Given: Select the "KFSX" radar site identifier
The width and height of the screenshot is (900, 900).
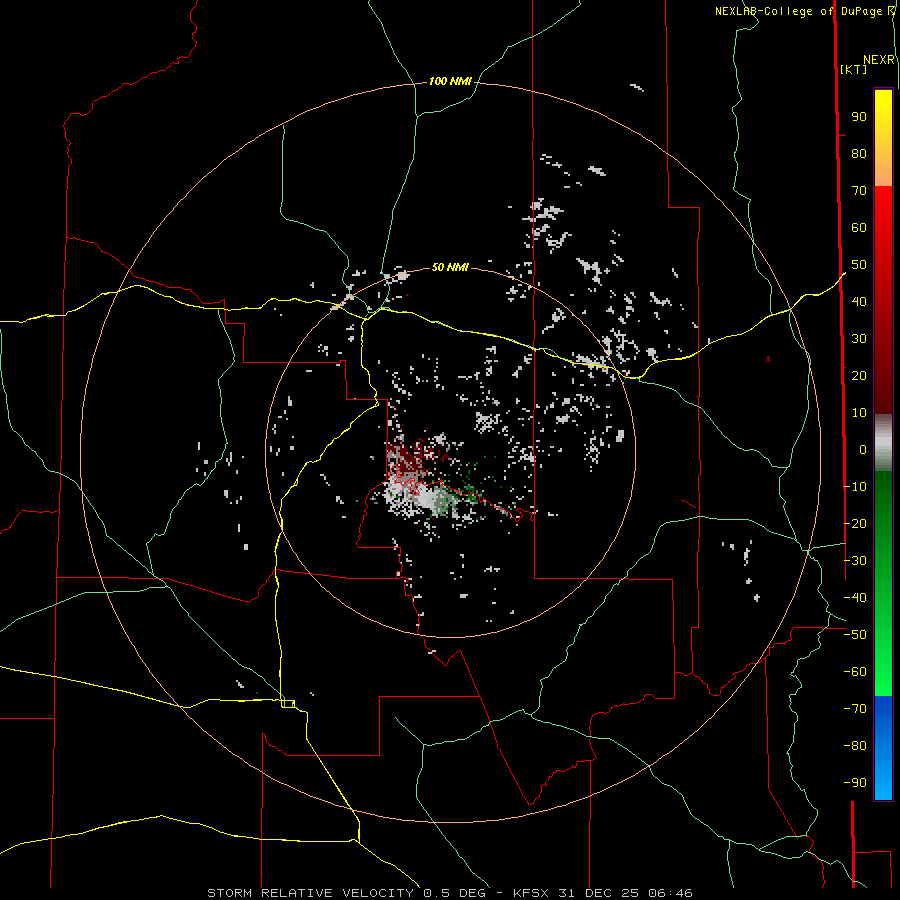Looking at the screenshot, I should pyautogui.click(x=532, y=893).
